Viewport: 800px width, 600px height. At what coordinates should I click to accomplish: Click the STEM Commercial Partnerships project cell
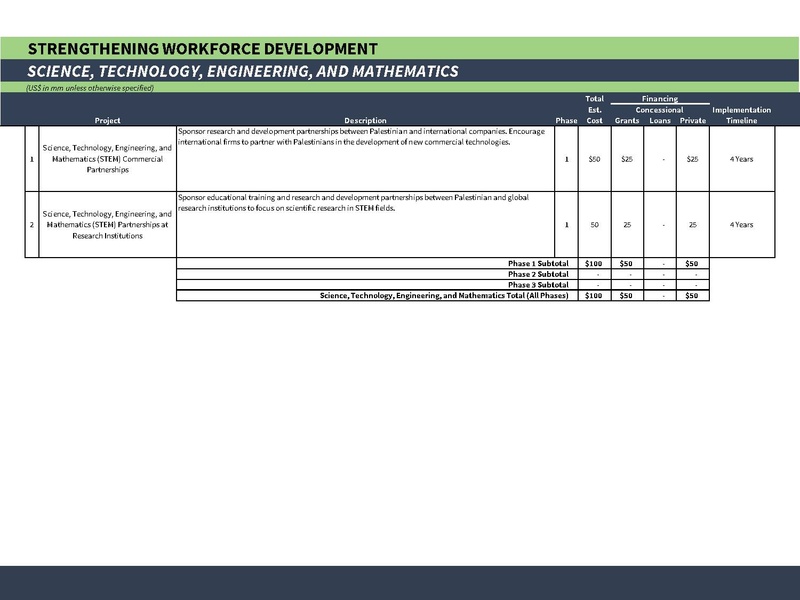107,159
